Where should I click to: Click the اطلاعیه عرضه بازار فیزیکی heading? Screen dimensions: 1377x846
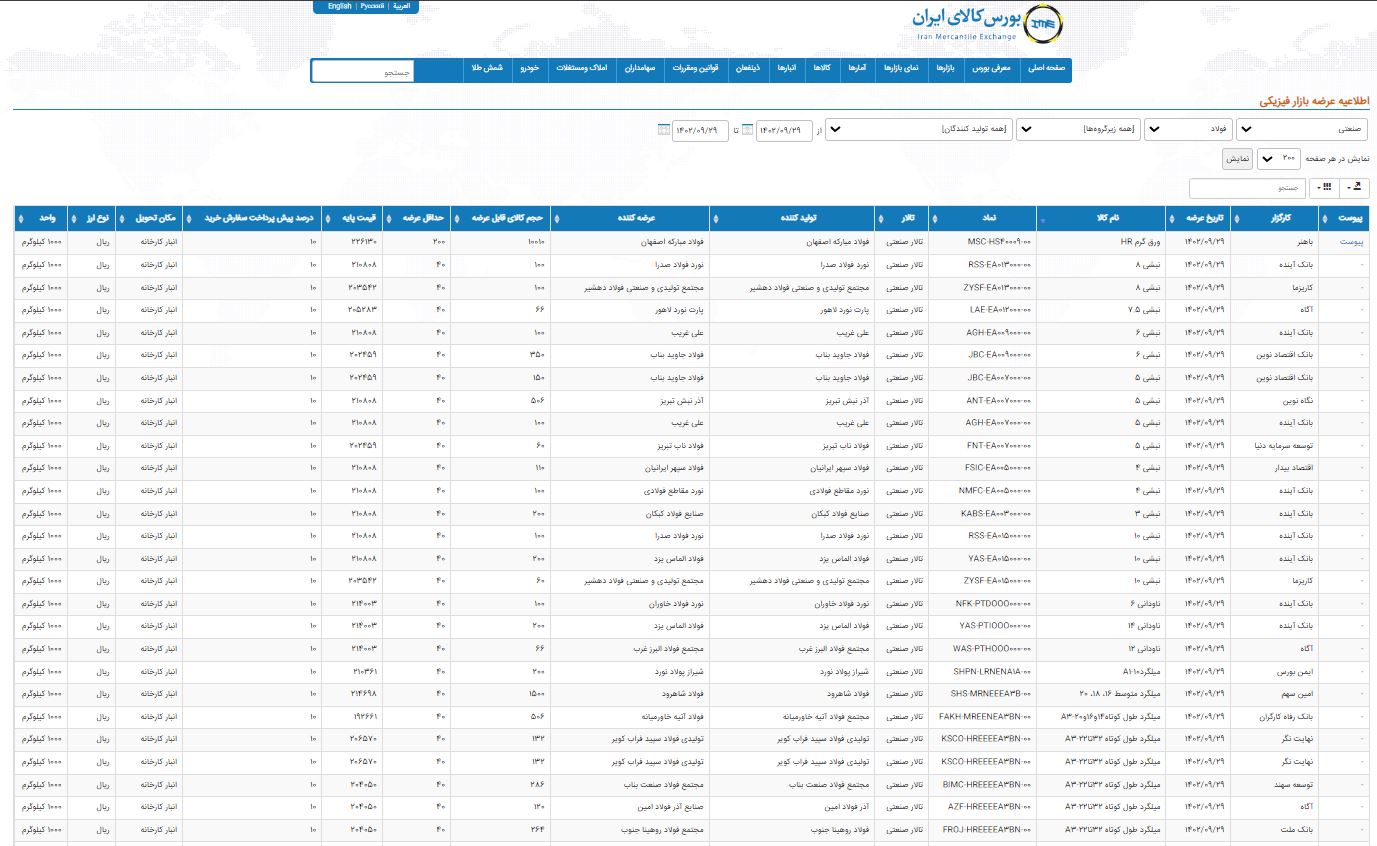click(x=1313, y=101)
